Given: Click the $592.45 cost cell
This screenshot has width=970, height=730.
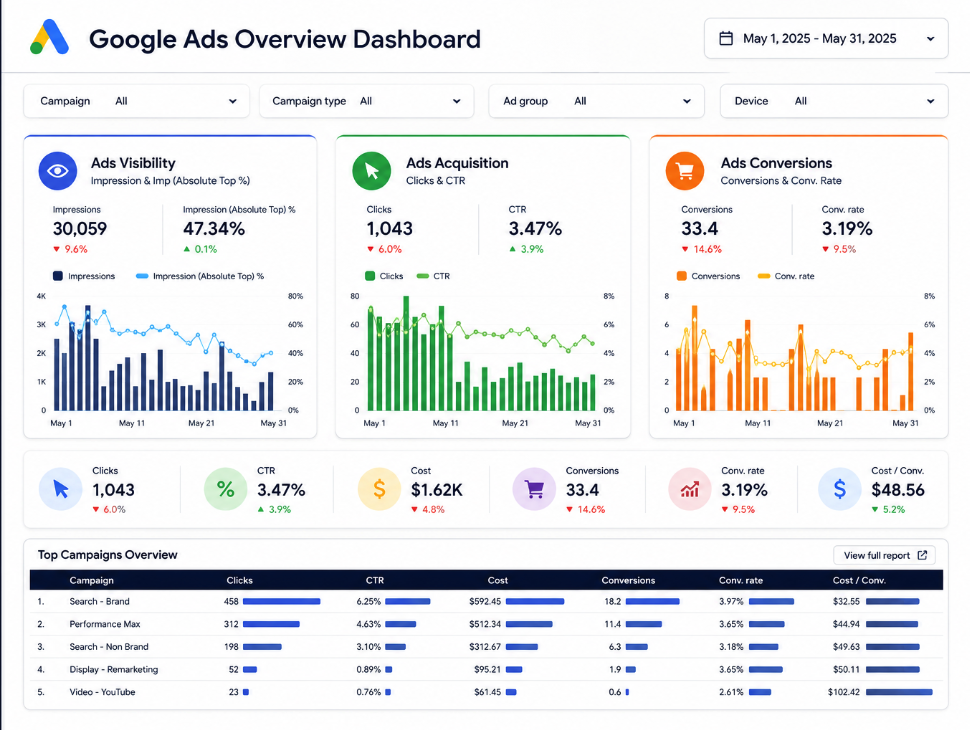Looking at the screenshot, I should click(x=485, y=601).
